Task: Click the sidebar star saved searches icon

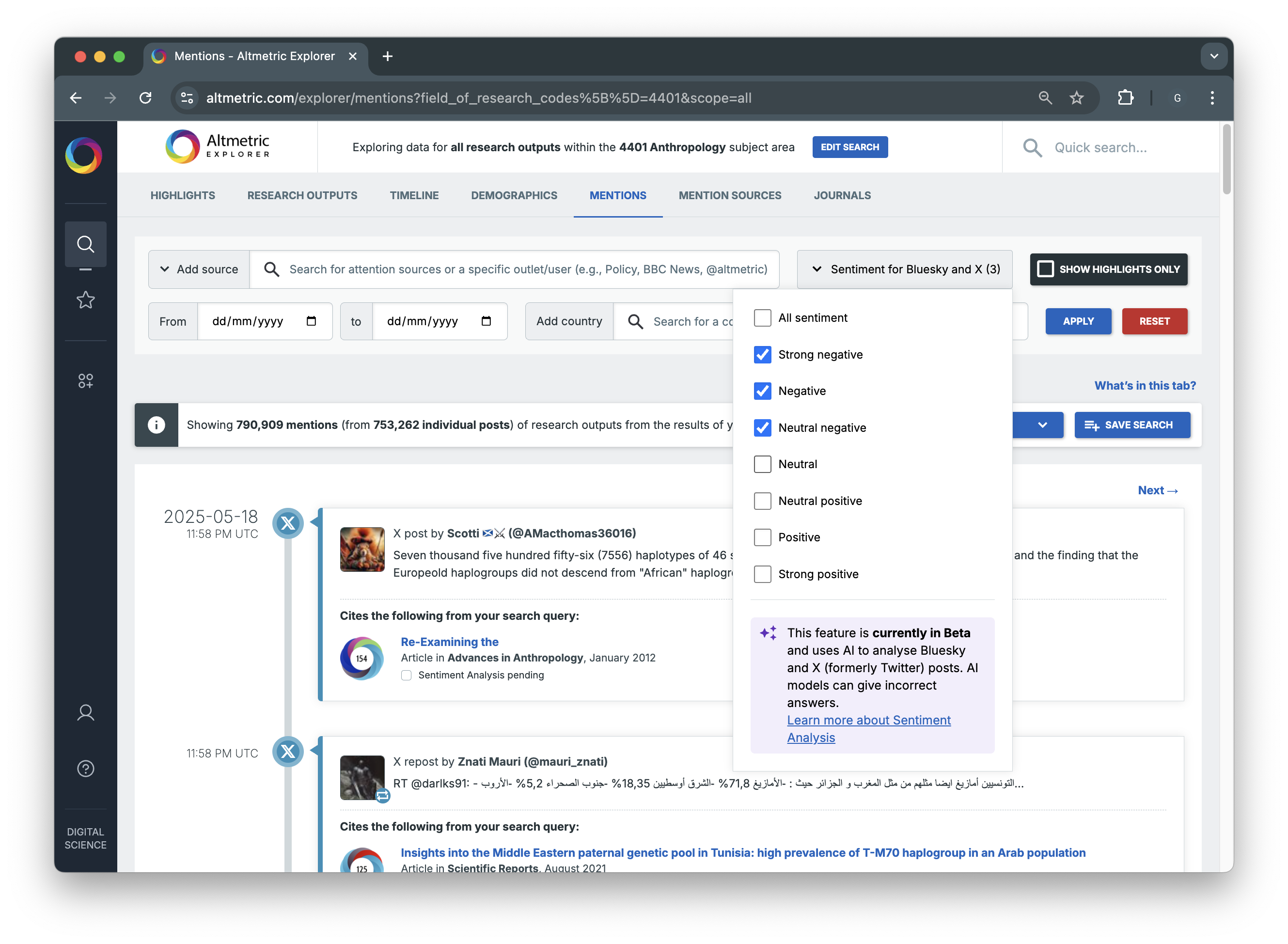Action: (x=85, y=299)
